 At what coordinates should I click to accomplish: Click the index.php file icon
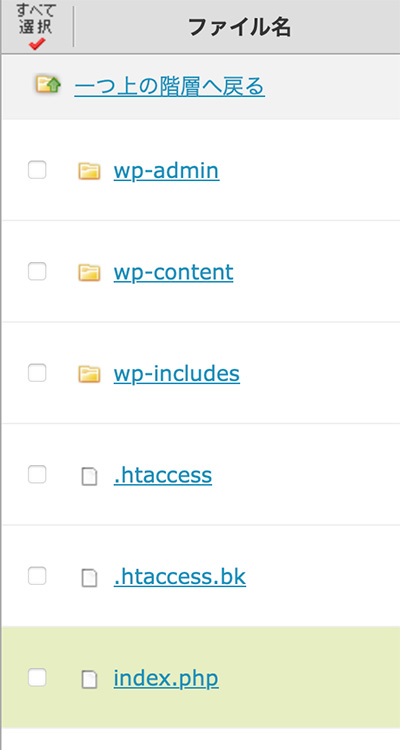coord(89,679)
